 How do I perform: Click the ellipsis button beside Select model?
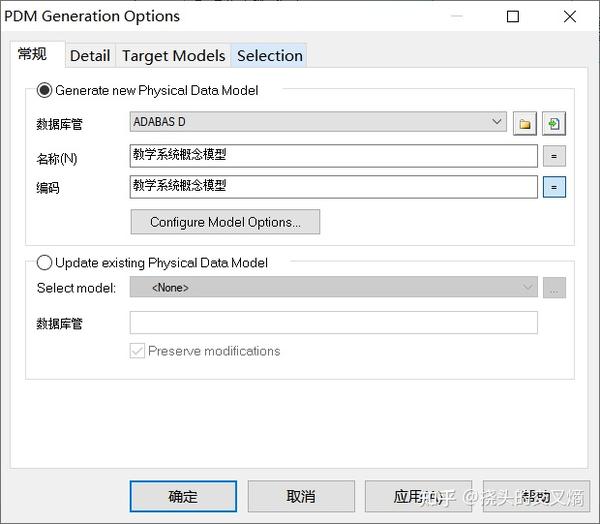click(x=554, y=288)
